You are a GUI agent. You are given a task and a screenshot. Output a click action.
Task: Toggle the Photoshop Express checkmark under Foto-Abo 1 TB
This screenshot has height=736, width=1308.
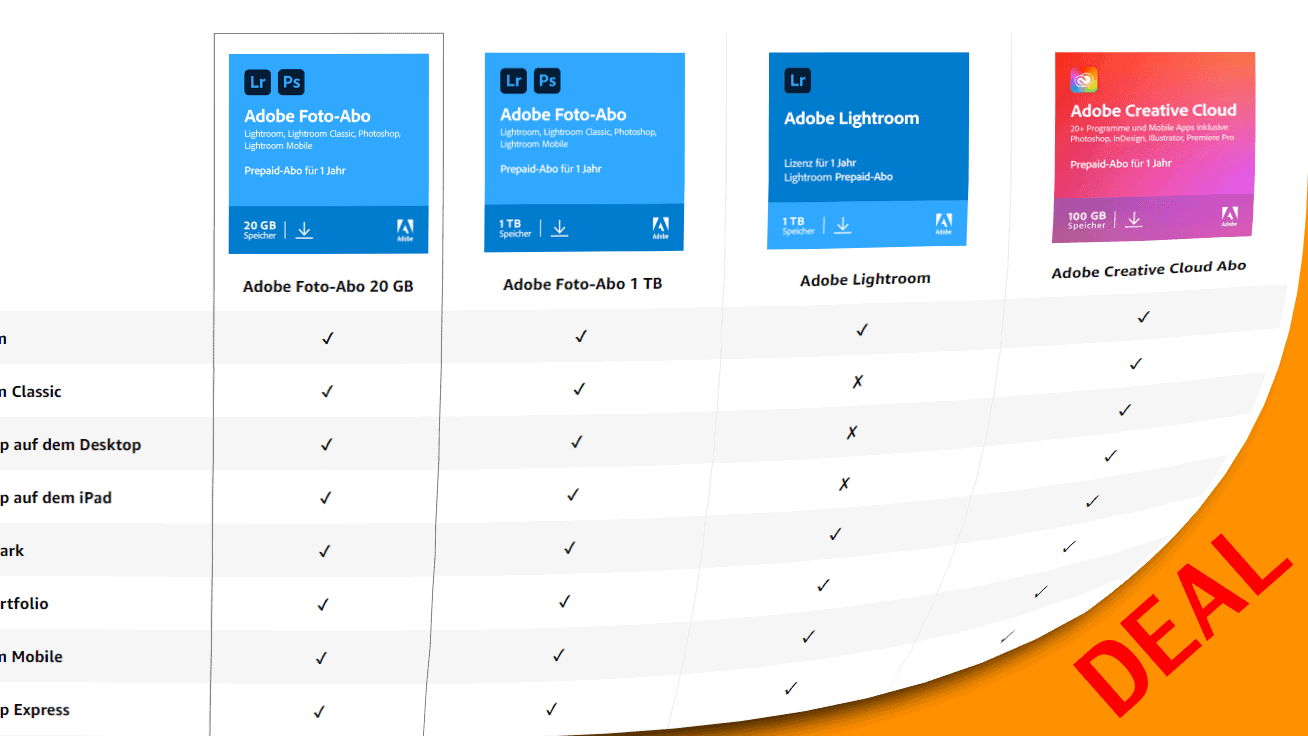point(550,709)
